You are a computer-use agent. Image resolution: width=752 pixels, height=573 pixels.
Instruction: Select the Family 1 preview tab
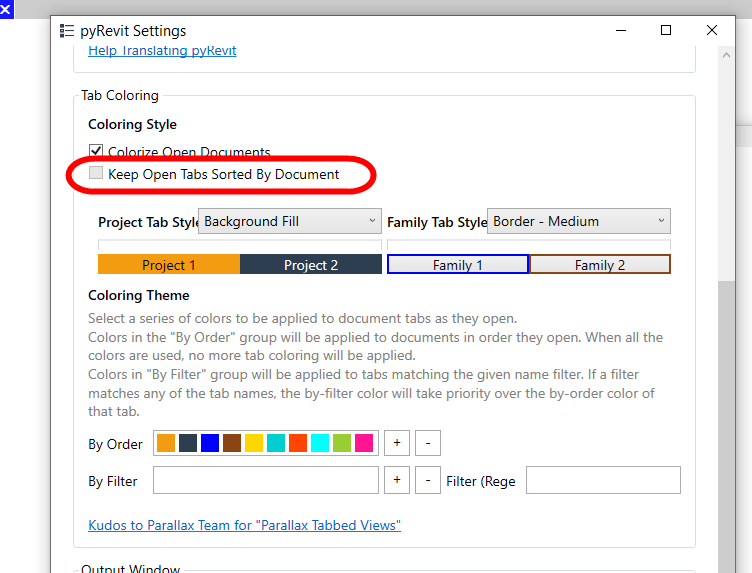[x=458, y=265]
